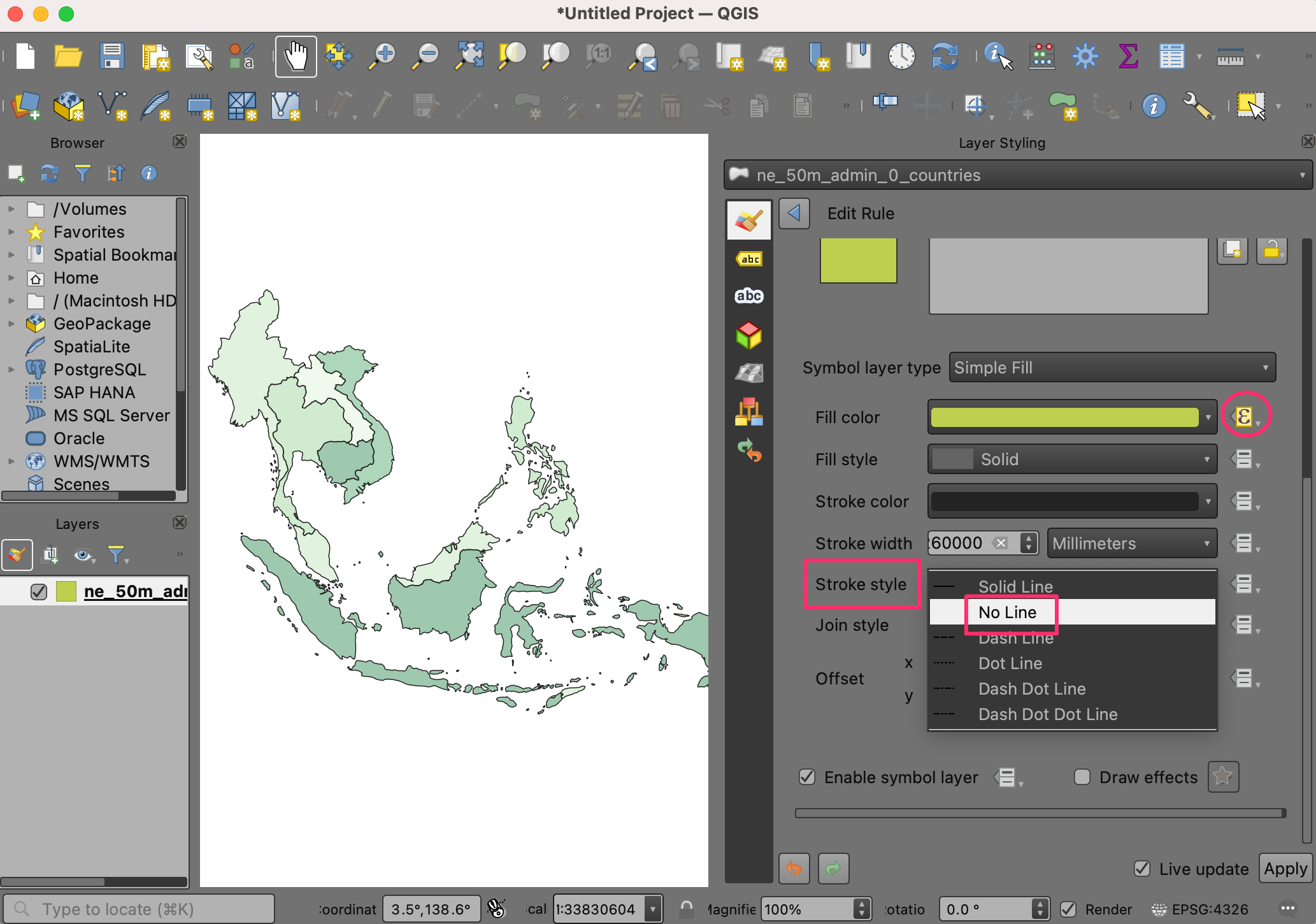Click the Fill color data-defined override icon
Viewport: 1316px width, 924px height.
click(x=1245, y=417)
